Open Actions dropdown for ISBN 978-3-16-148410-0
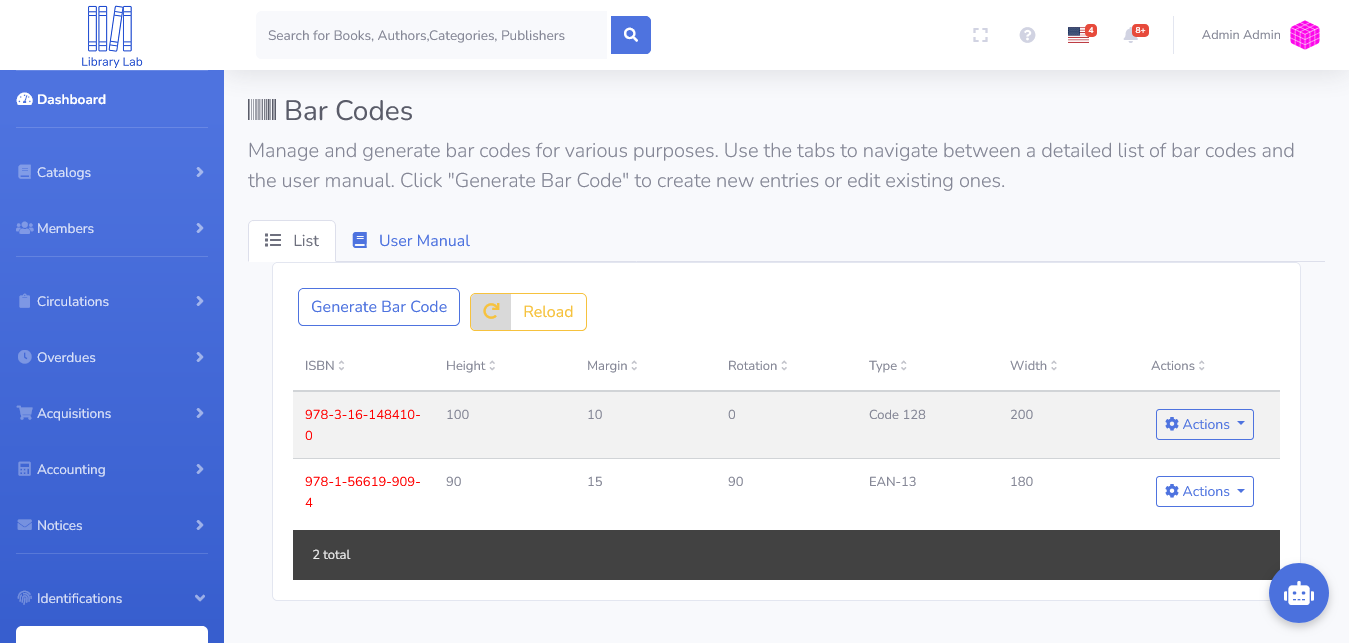Image resolution: width=1349 pixels, height=643 pixels. 1204,424
